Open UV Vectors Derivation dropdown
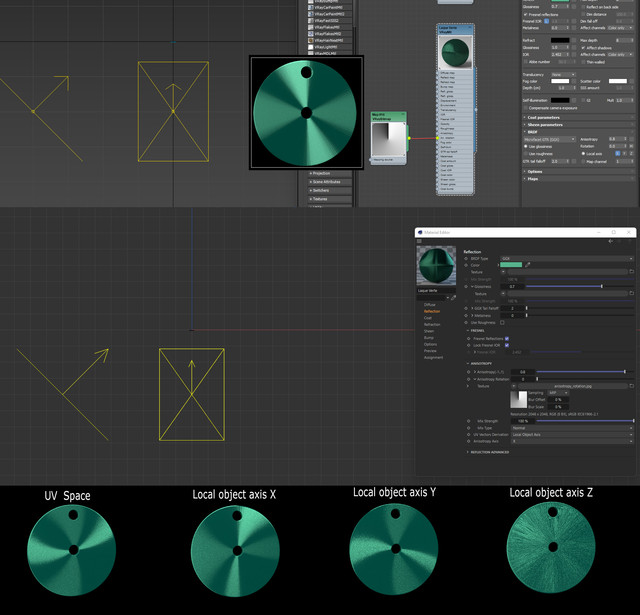This screenshot has width=640, height=615. pos(572,435)
